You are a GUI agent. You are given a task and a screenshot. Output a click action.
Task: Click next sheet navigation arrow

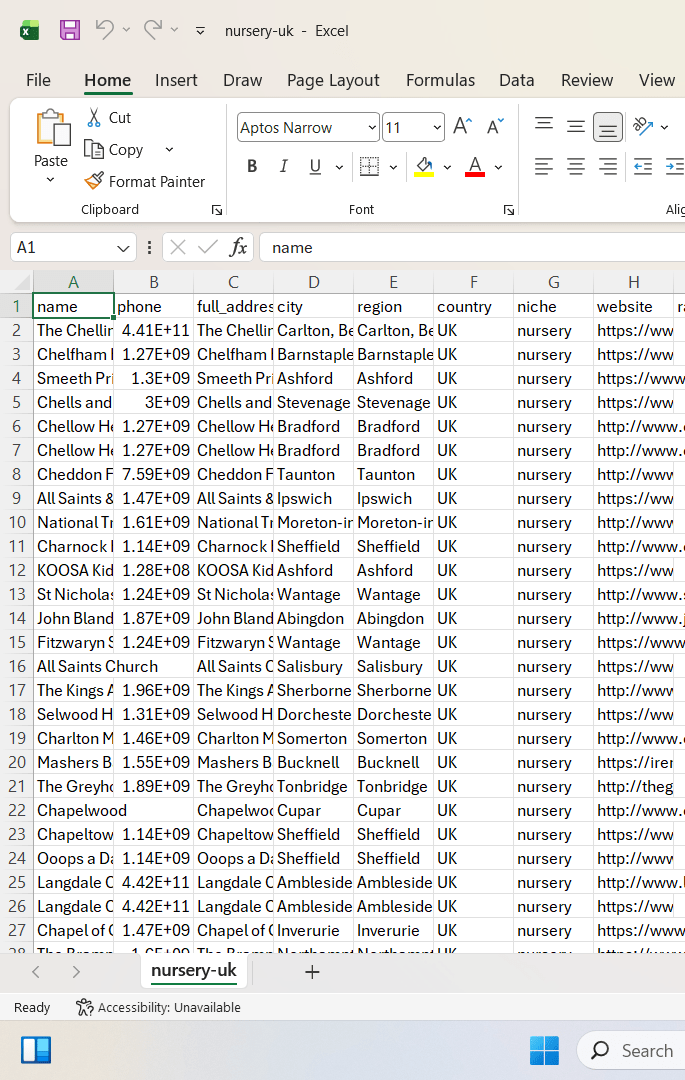(76, 972)
